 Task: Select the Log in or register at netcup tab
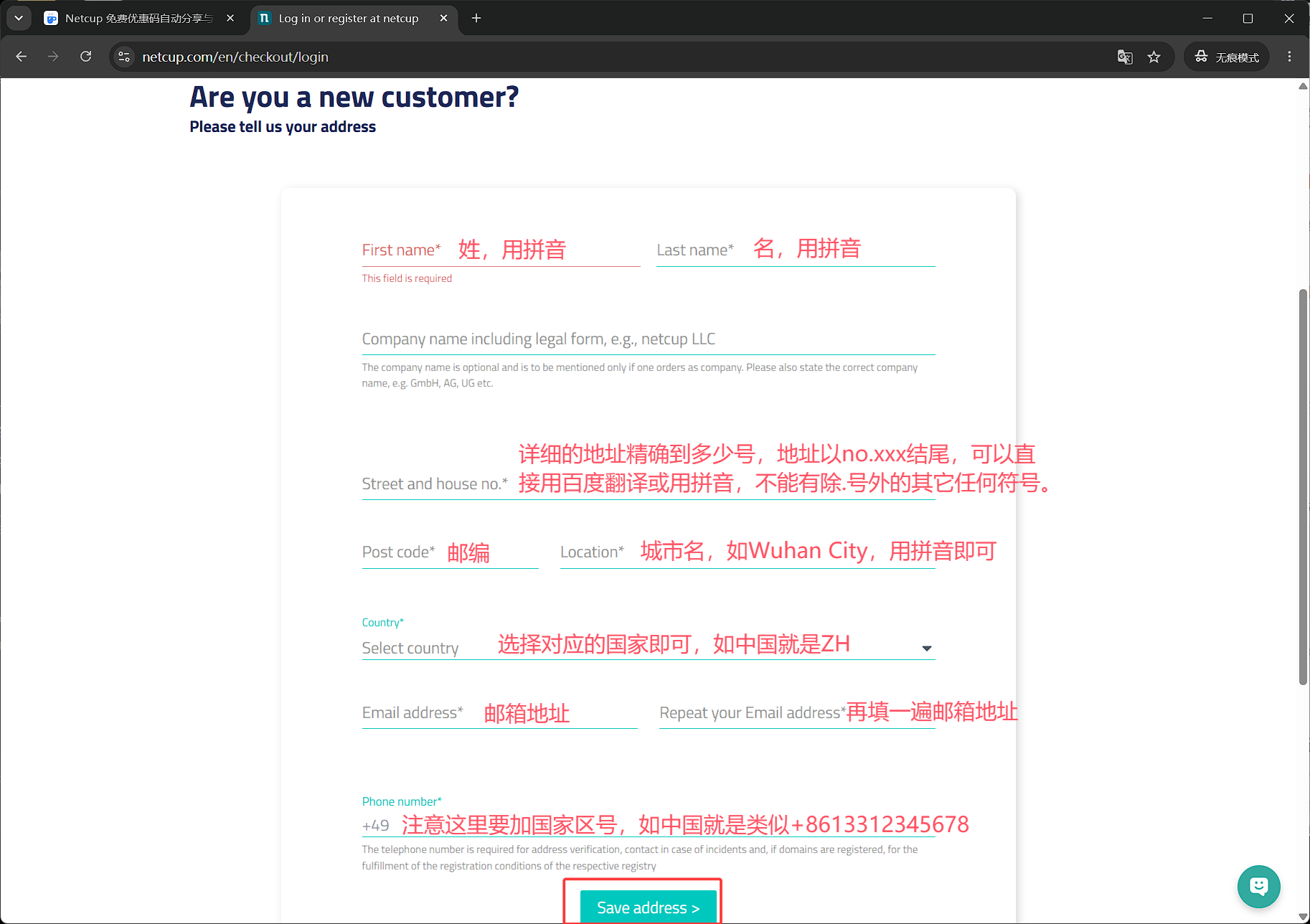(349, 18)
